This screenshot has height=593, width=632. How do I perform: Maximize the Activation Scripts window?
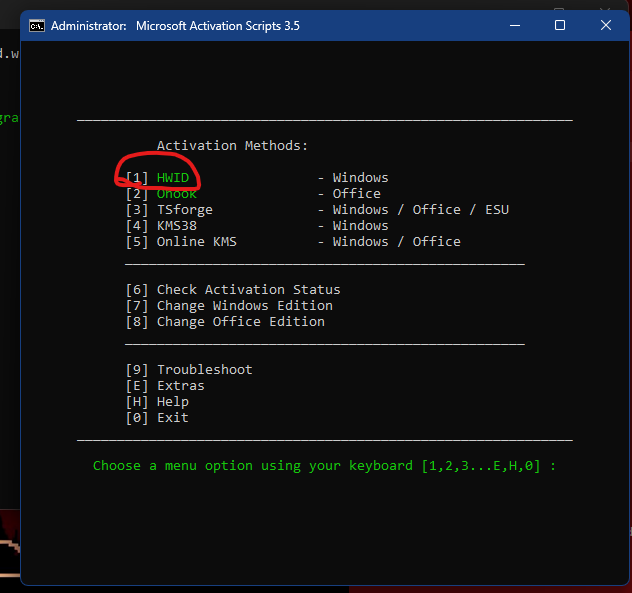coord(560,25)
